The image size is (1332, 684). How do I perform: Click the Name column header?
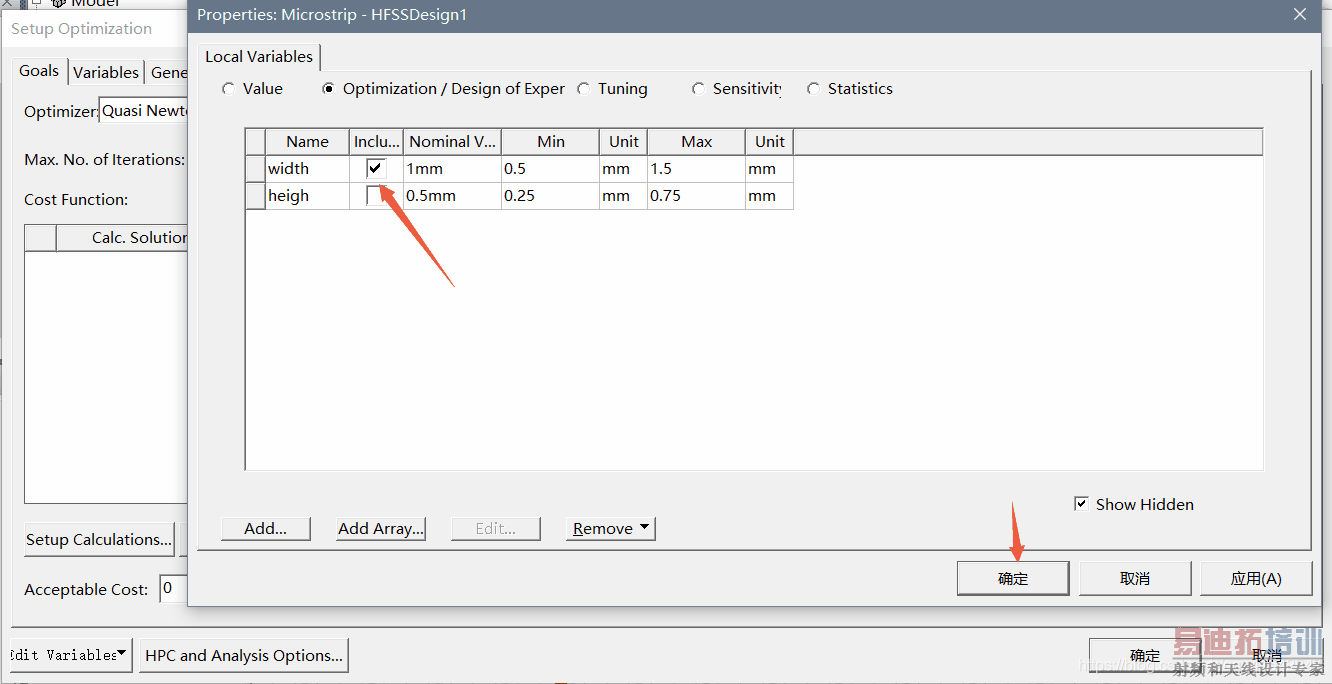pos(307,142)
